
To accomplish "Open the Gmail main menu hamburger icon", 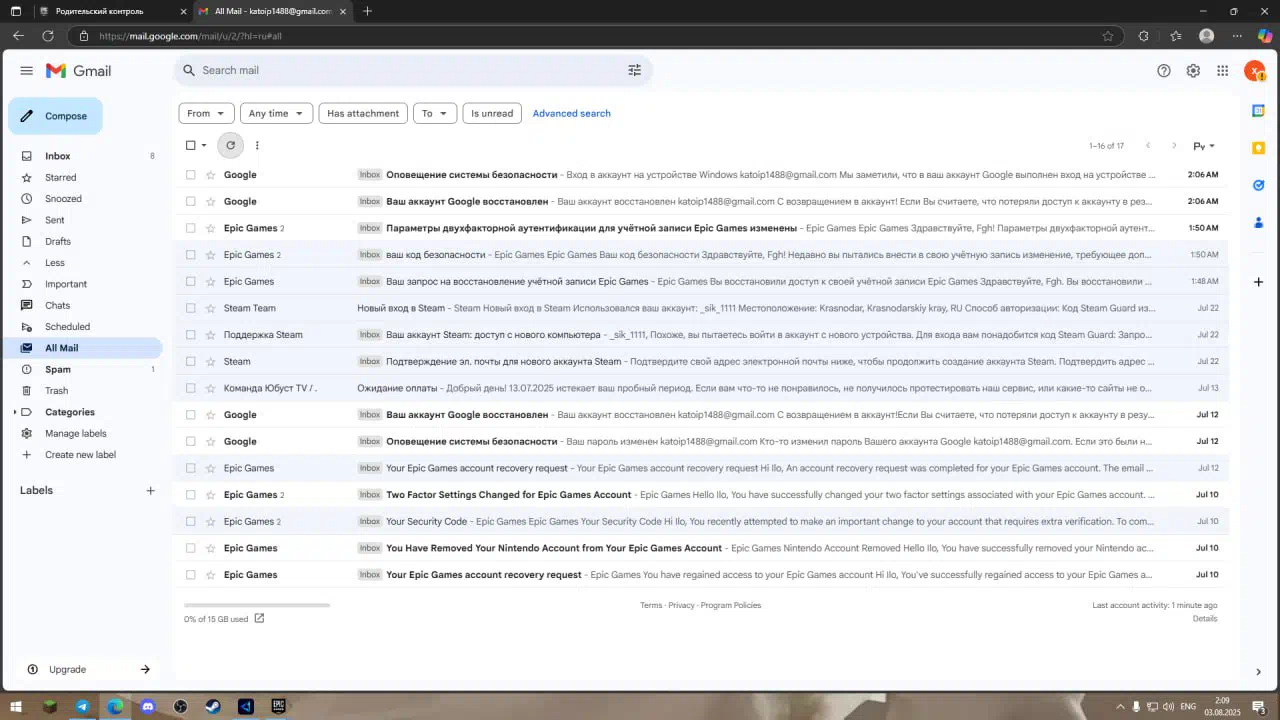I will click(27, 71).
